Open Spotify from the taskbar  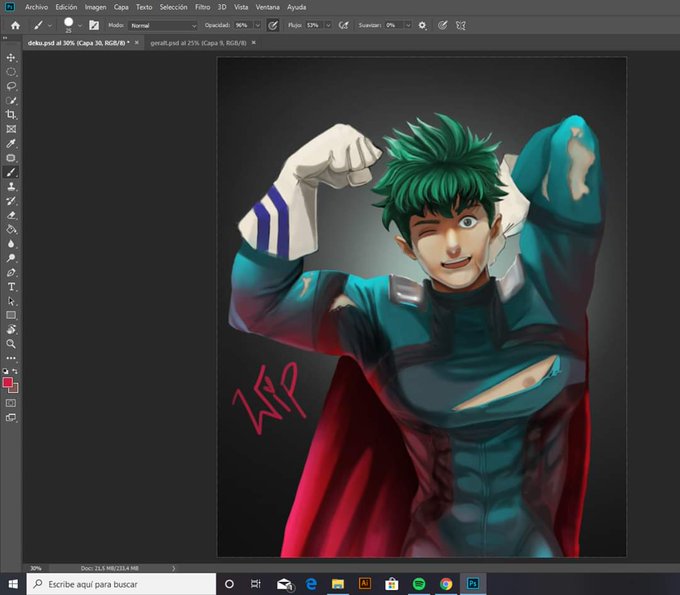point(418,584)
